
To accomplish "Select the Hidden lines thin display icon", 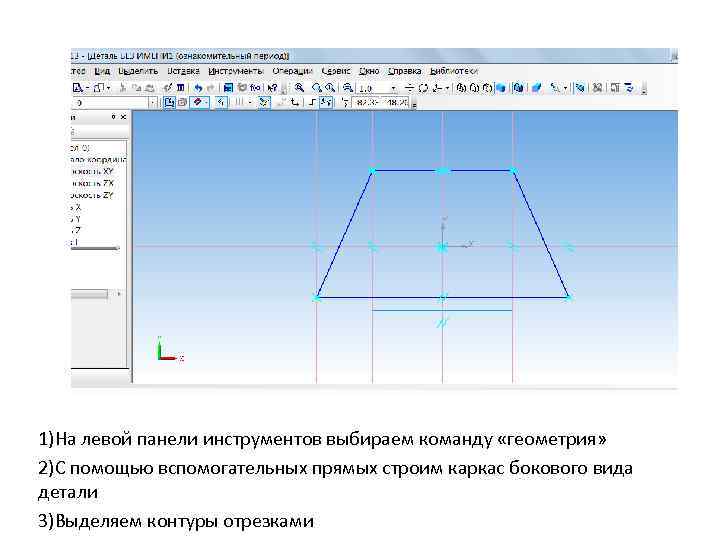I will [x=487, y=88].
